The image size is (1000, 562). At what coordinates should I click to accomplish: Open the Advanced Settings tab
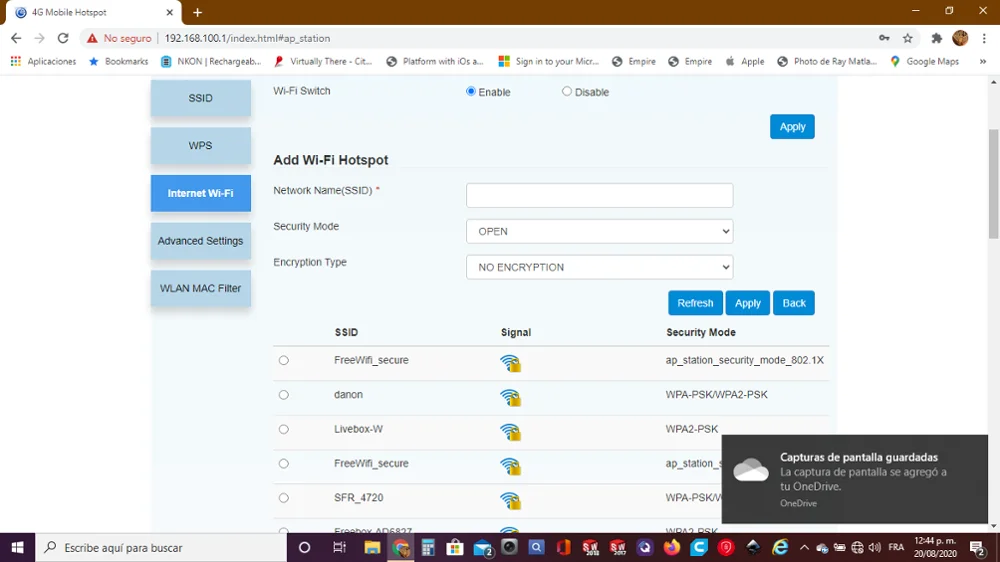(x=200, y=240)
